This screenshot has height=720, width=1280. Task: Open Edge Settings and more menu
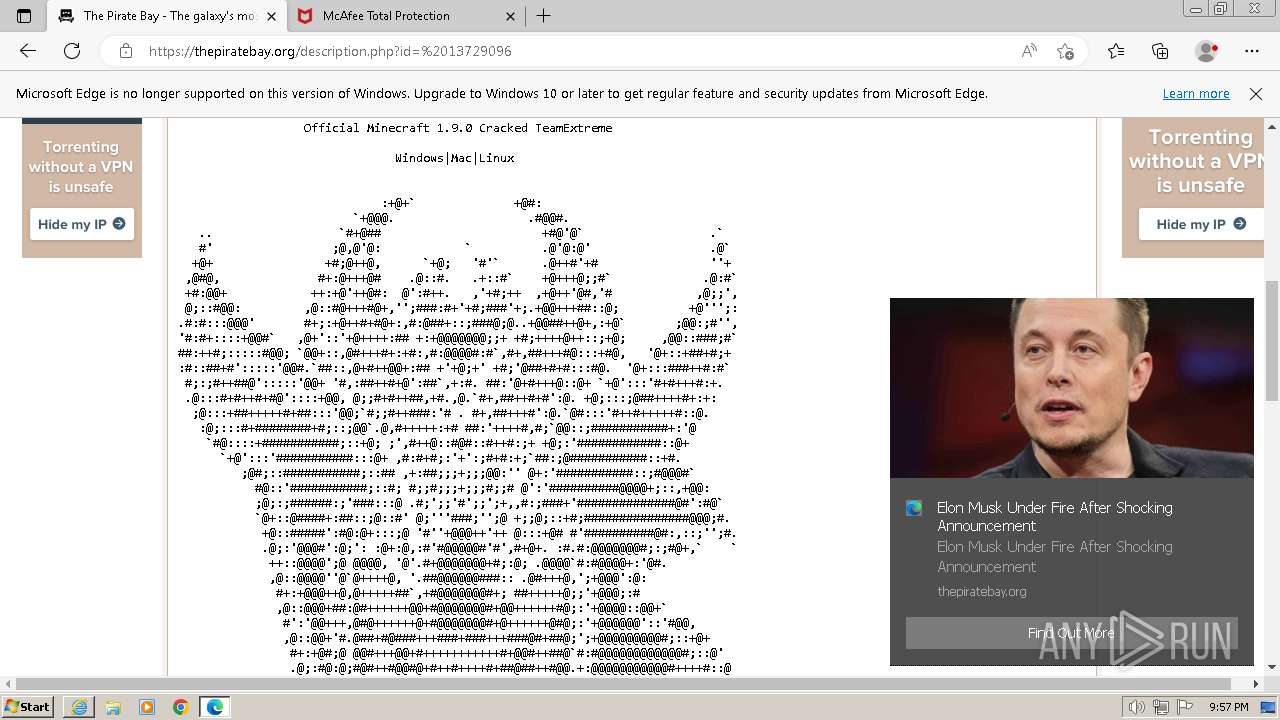tap(1252, 51)
